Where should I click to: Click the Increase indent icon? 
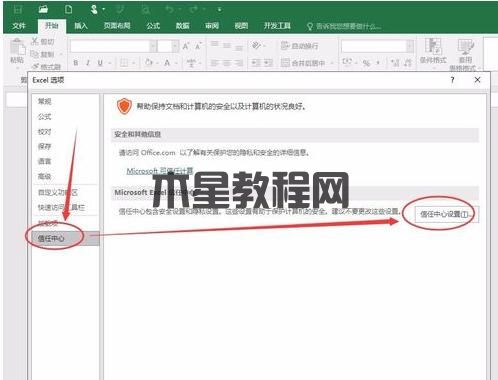pyautogui.click(x=268, y=63)
